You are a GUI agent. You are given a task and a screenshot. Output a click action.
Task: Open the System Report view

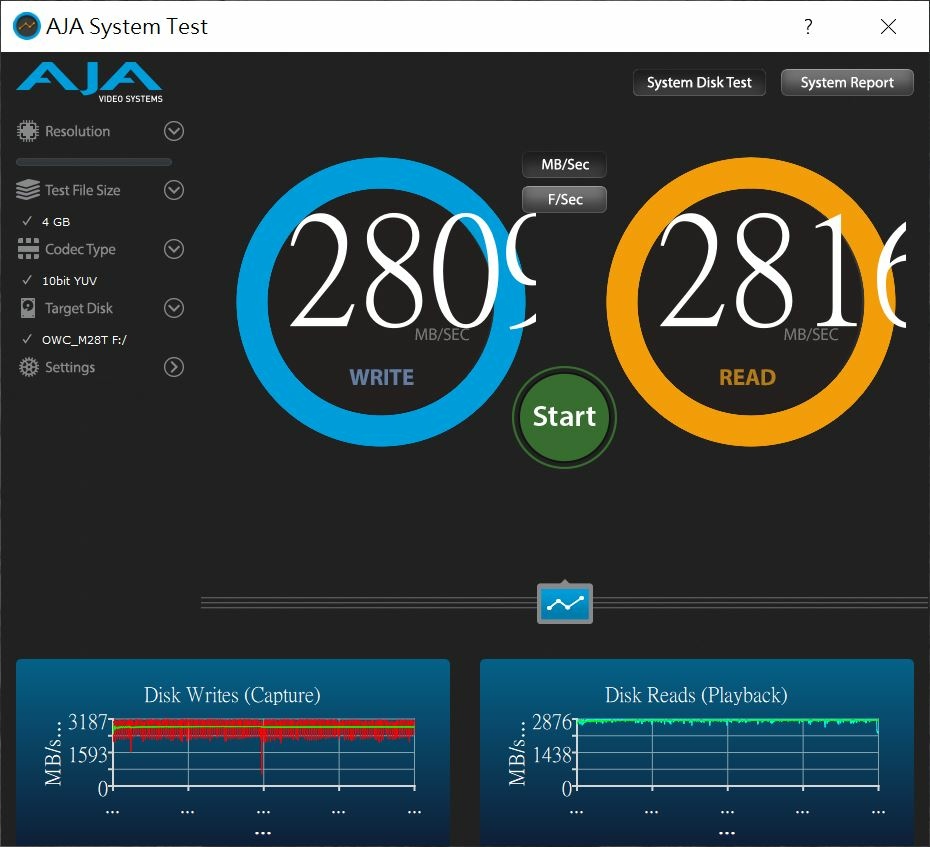click(847, 82)
